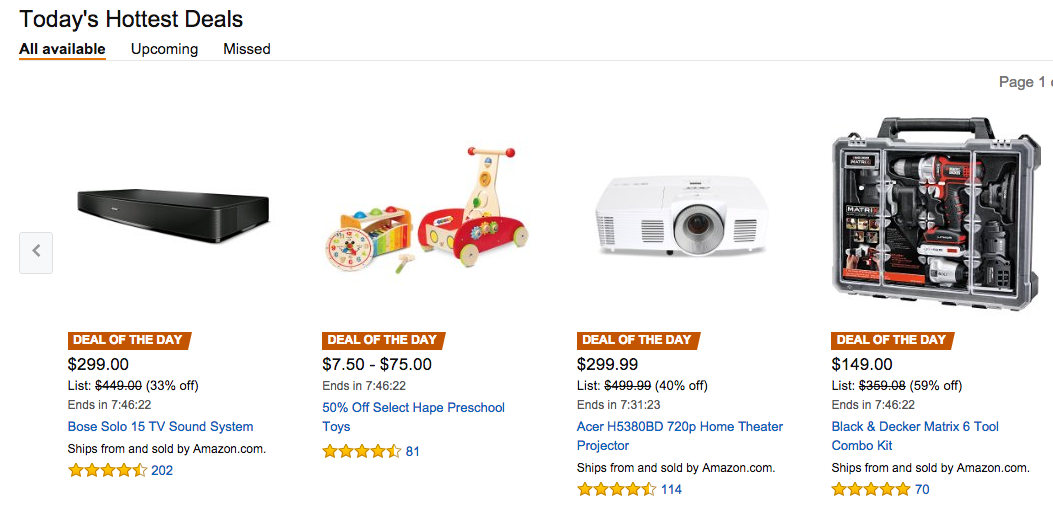Viewport: 1053px width, 518px height.
Task: Open the 70 reviews for Black & Decker
Action: coord(922,489)
